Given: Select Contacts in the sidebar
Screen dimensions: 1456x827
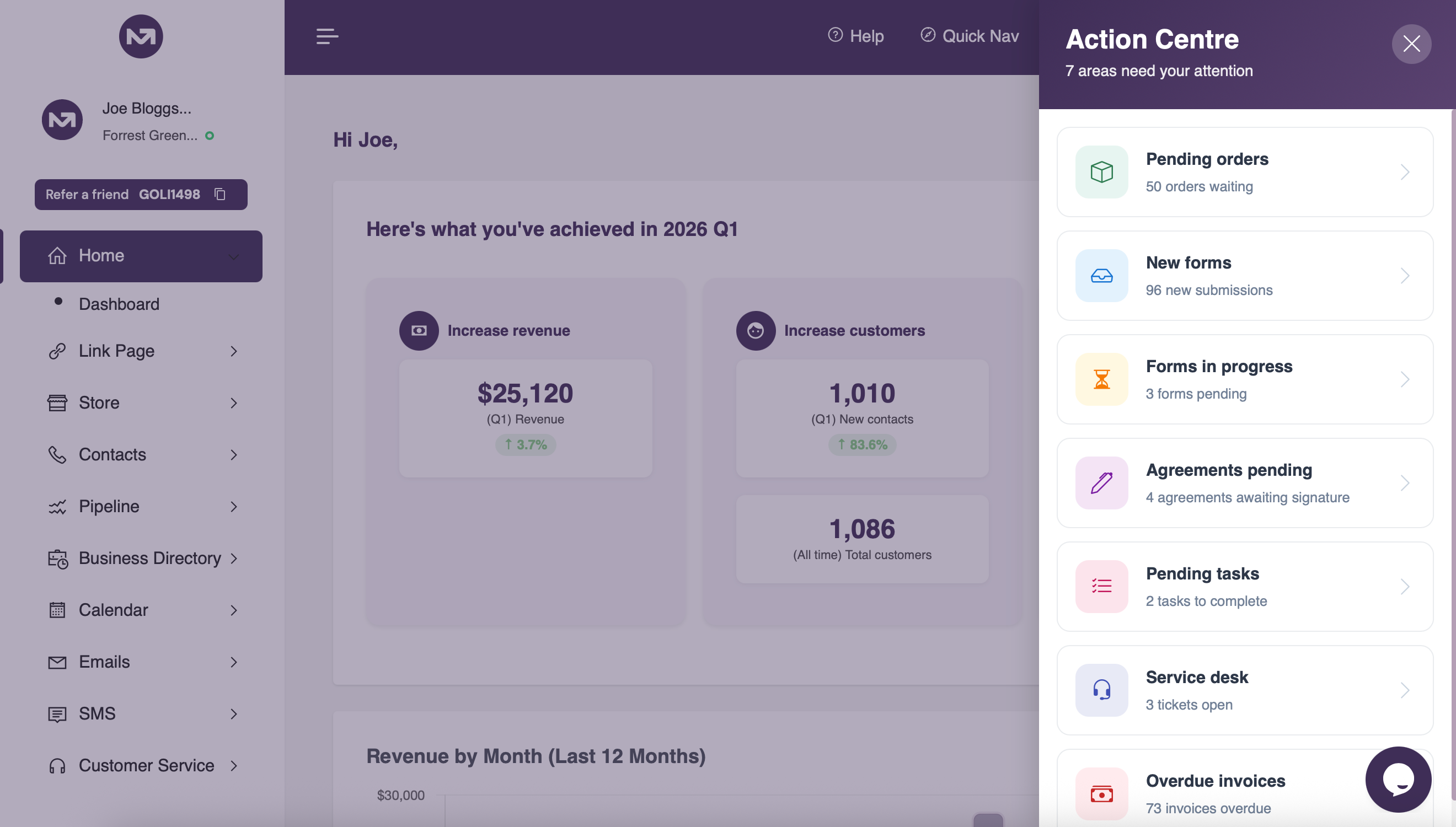Looking at the screenshot, I should click(x=113, y=454).
